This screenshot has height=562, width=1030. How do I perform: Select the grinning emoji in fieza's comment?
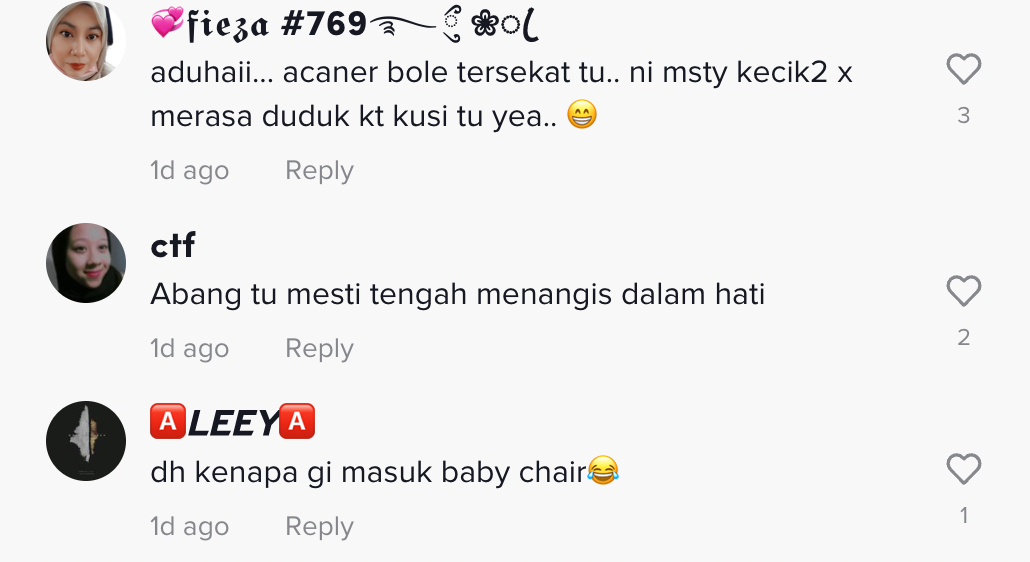coord(582,114)
